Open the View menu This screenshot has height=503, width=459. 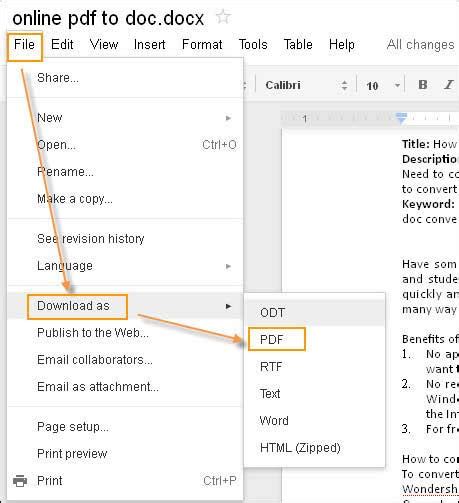[104, 45]
